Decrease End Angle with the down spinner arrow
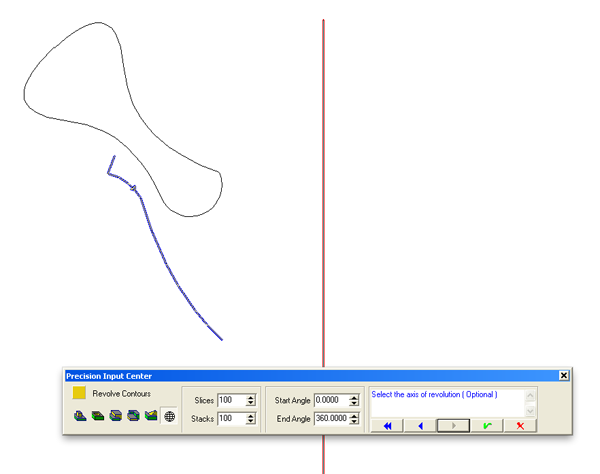The height and width of the screenshot is (474, 600). [x=354, y=422]
